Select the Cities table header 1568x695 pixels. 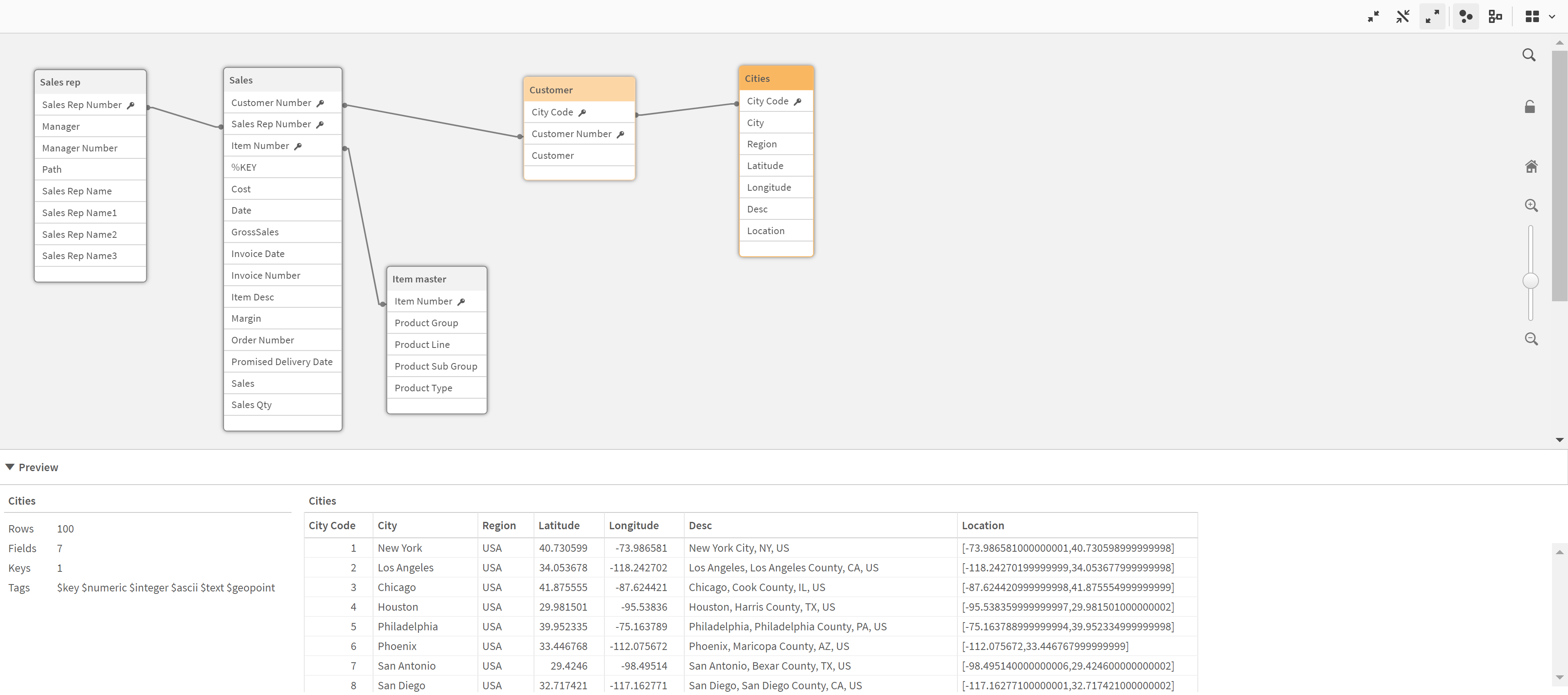click(x=775, y=78)
